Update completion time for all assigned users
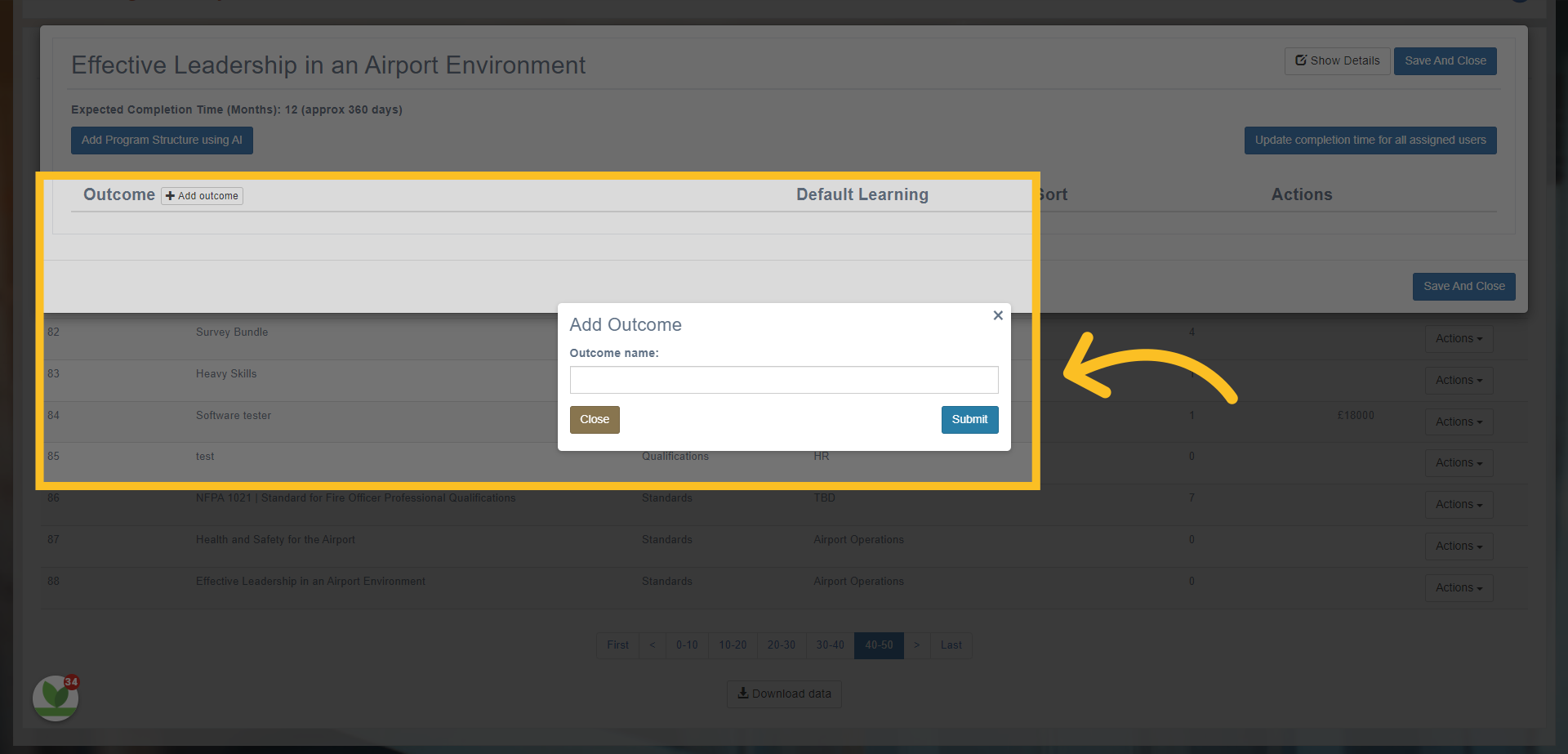 pos(1370,141)
